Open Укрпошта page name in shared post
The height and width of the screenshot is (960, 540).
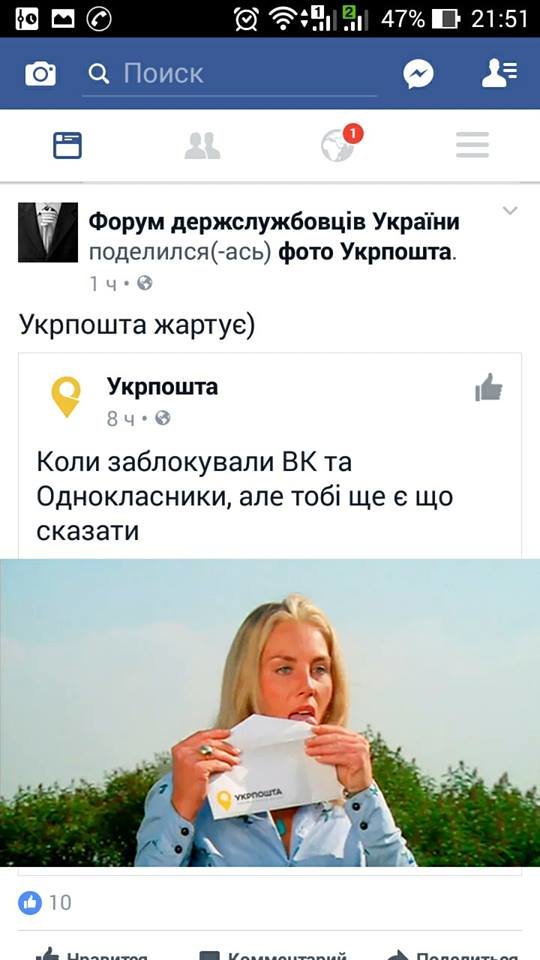(x=162, y=387)
